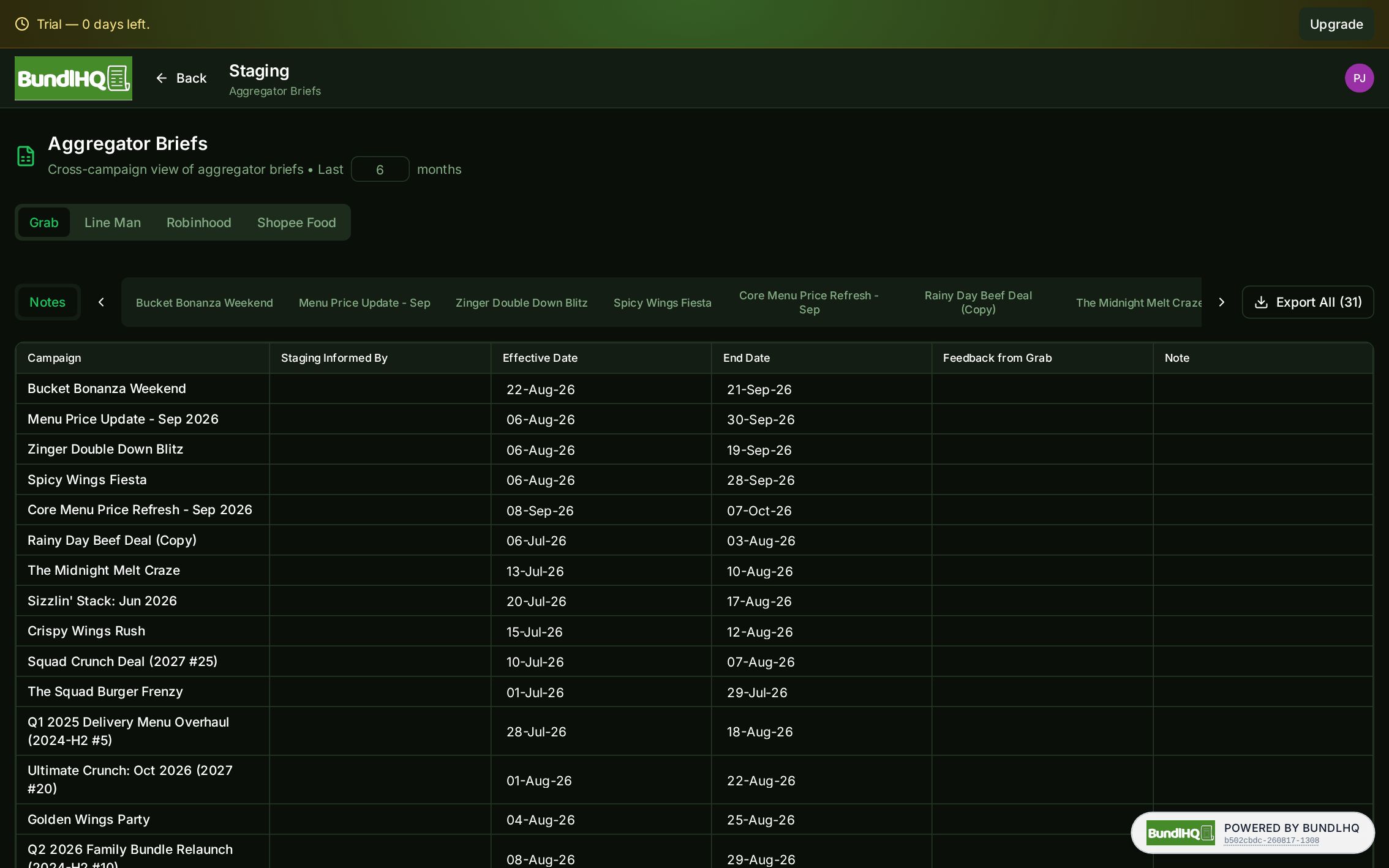Screen dimensions: 1389x868
Task: Click effective date 08-Sep-26 cell
Action: (601, 511)
